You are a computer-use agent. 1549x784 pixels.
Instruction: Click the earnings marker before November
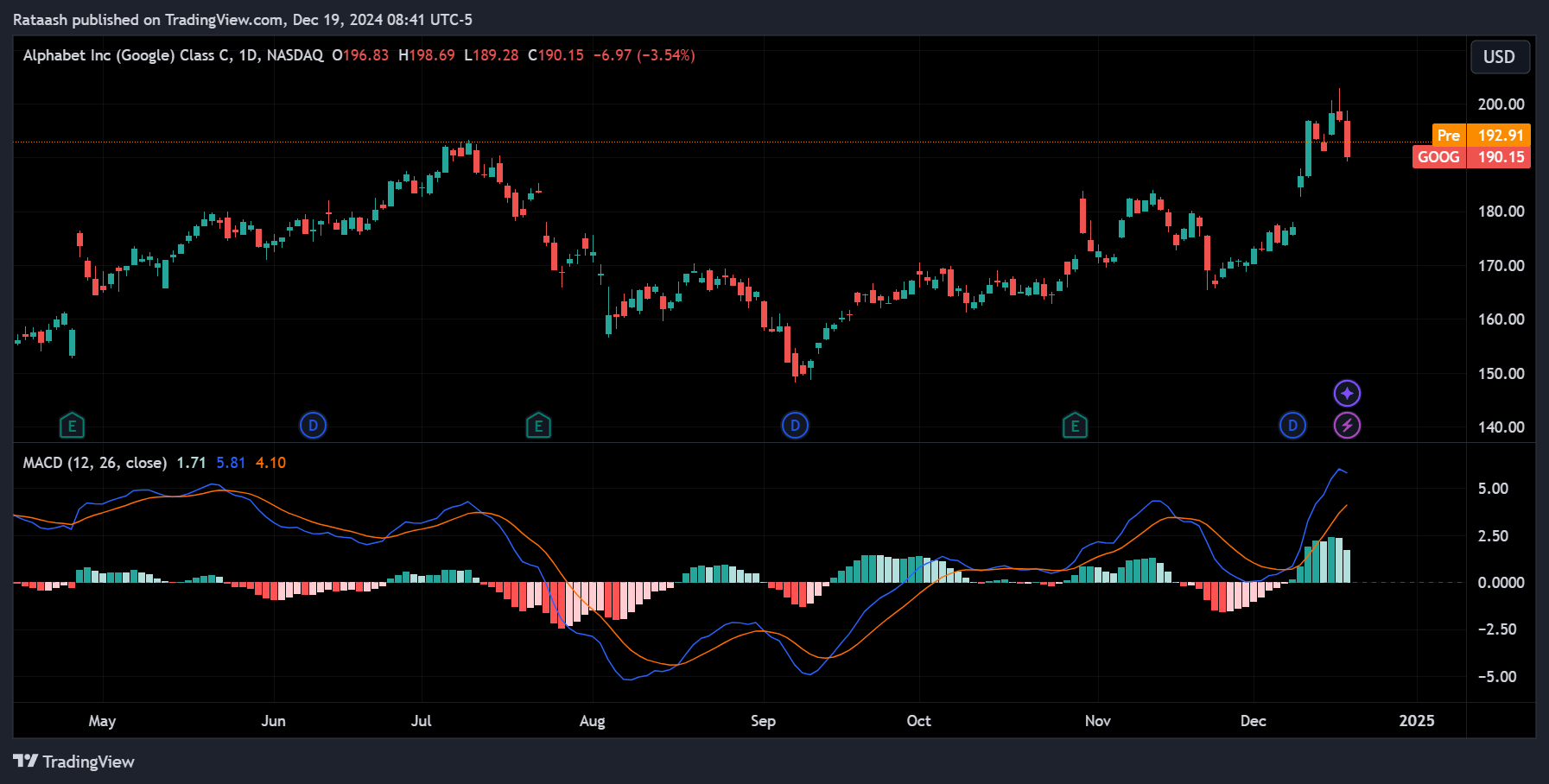[1075, 425]
